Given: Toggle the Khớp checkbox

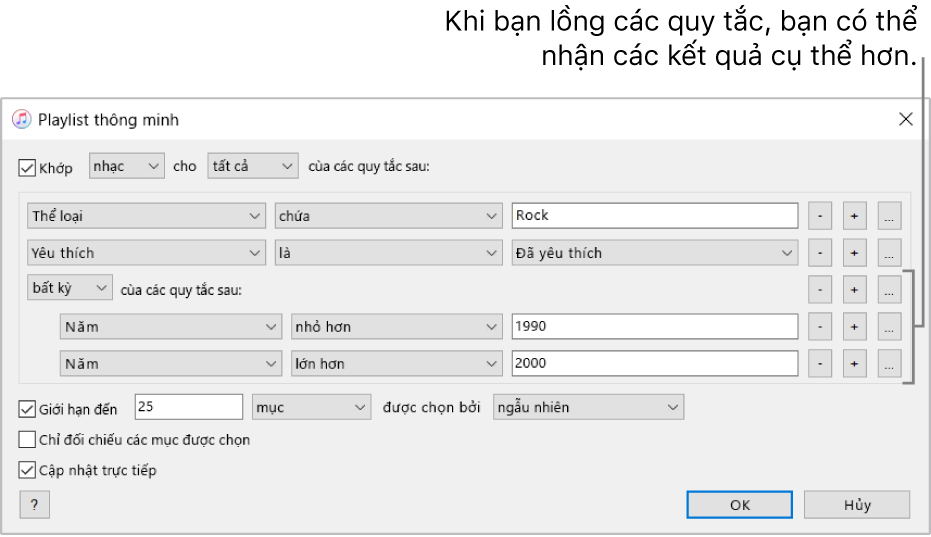Looking at the screenshot, I should click(x=27, y=168).
